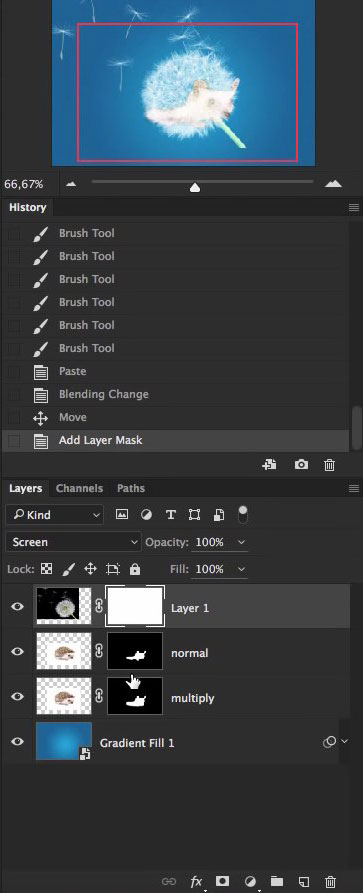Filter for smart objects
363x893 pixels.
(x=219, y=515)
